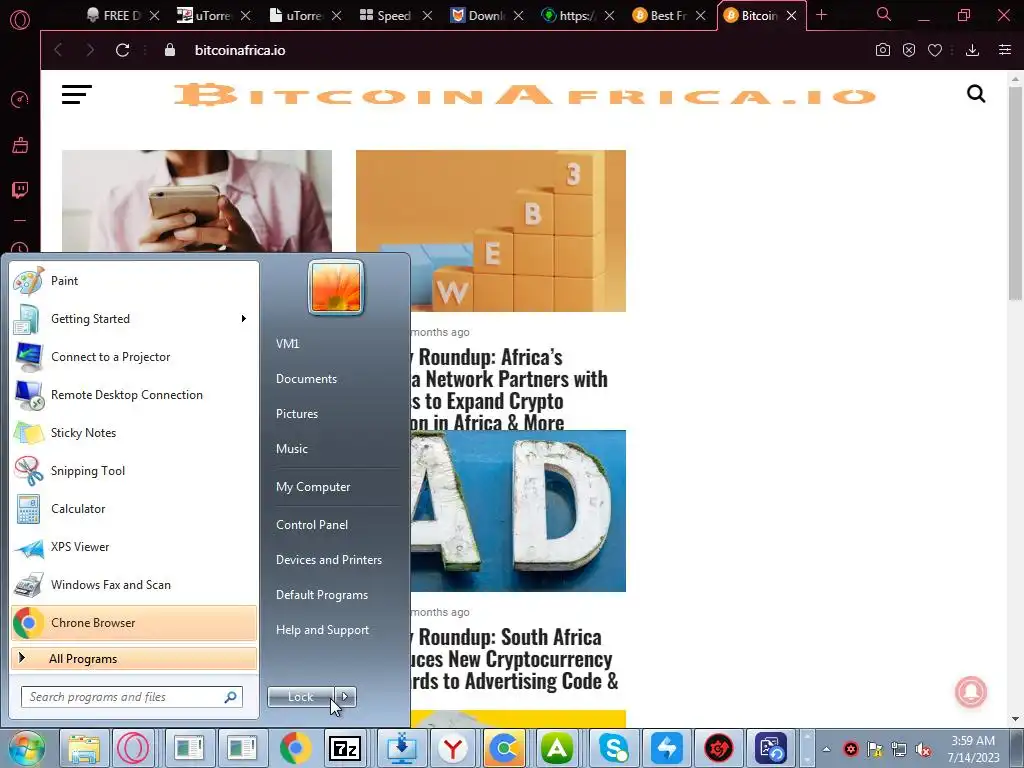The width and height of the screenshot is (1024, 768).
Task: Open Getting Started in Start menu
Action: [134, 319]
